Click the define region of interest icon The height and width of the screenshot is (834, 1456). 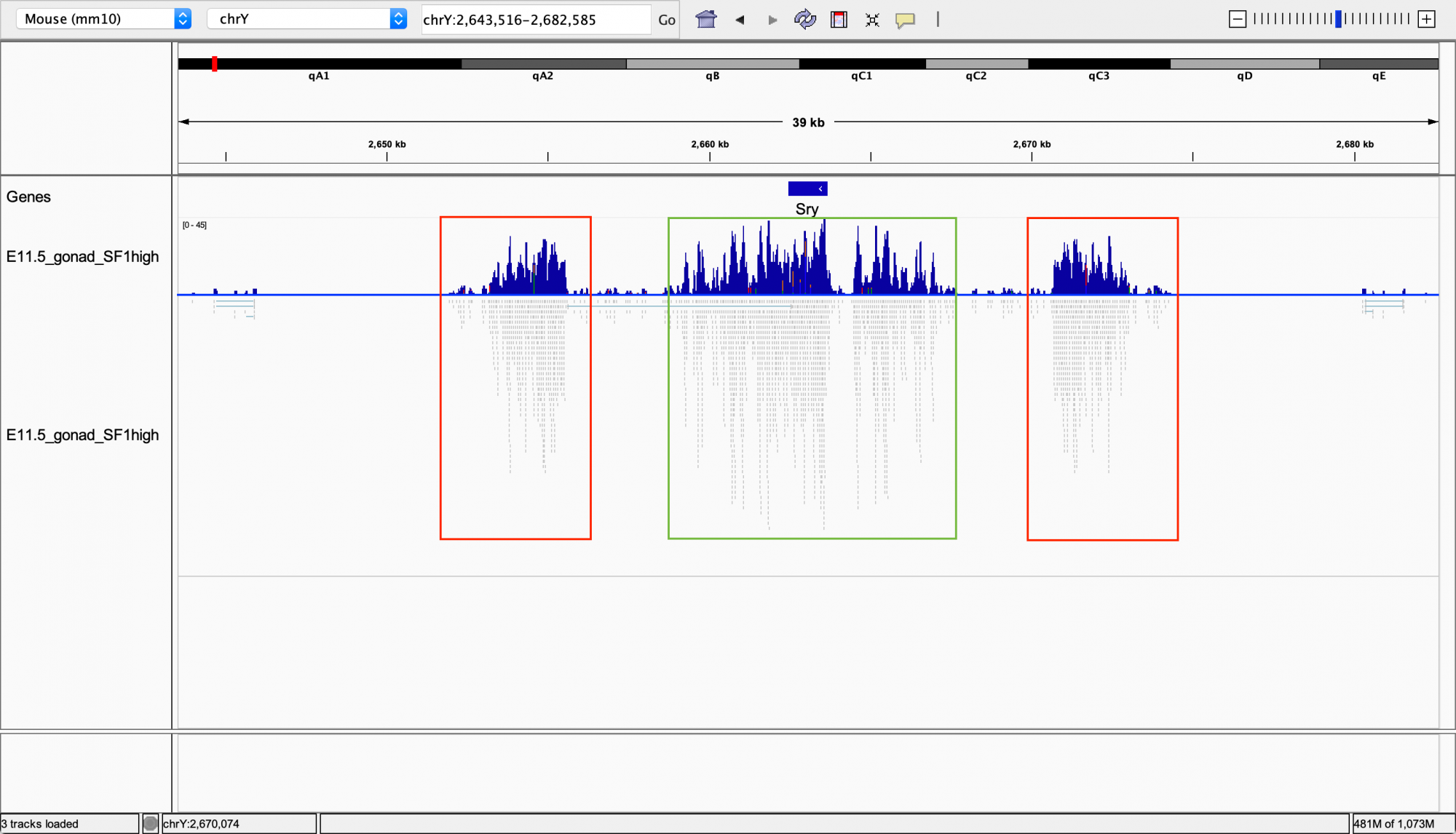[x=839, y=20]
